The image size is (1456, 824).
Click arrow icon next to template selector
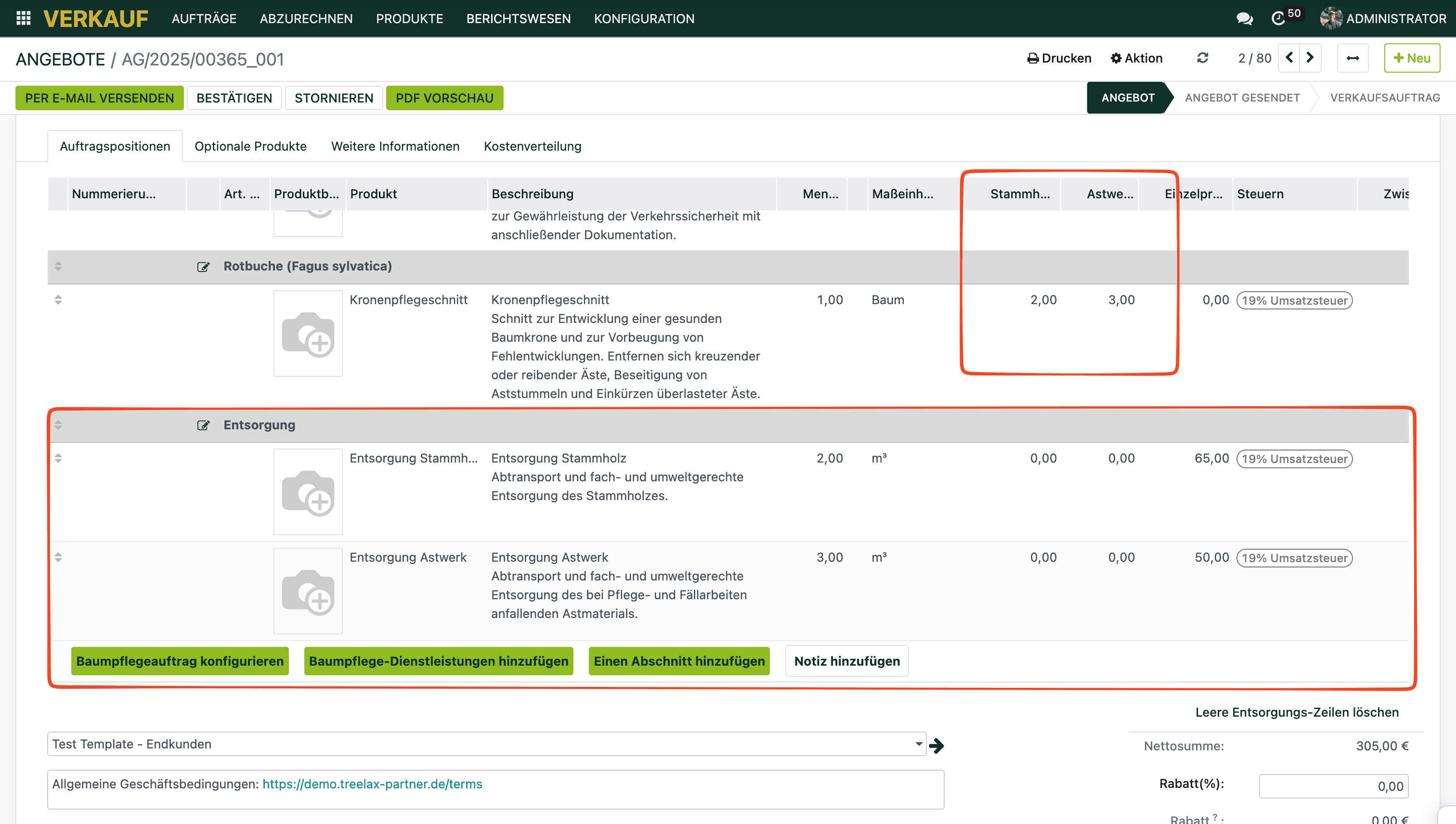coord(937,746)
